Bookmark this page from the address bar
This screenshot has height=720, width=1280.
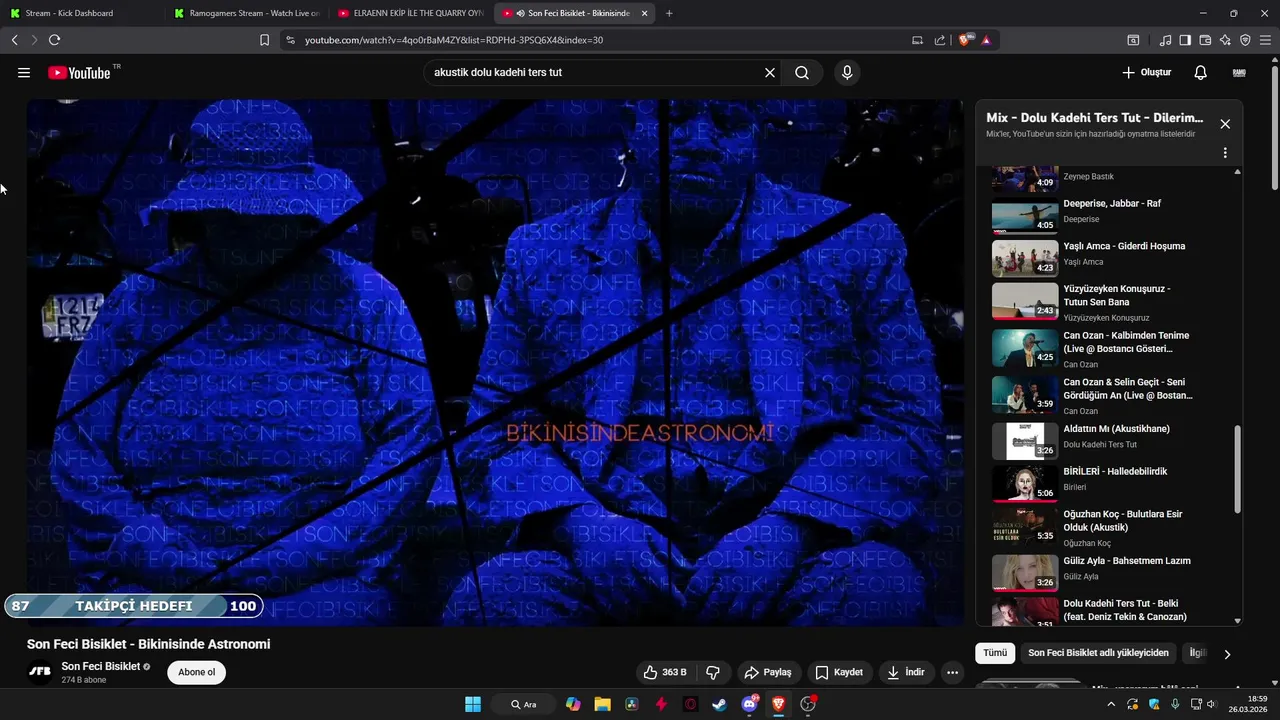(x=264, y=40)
